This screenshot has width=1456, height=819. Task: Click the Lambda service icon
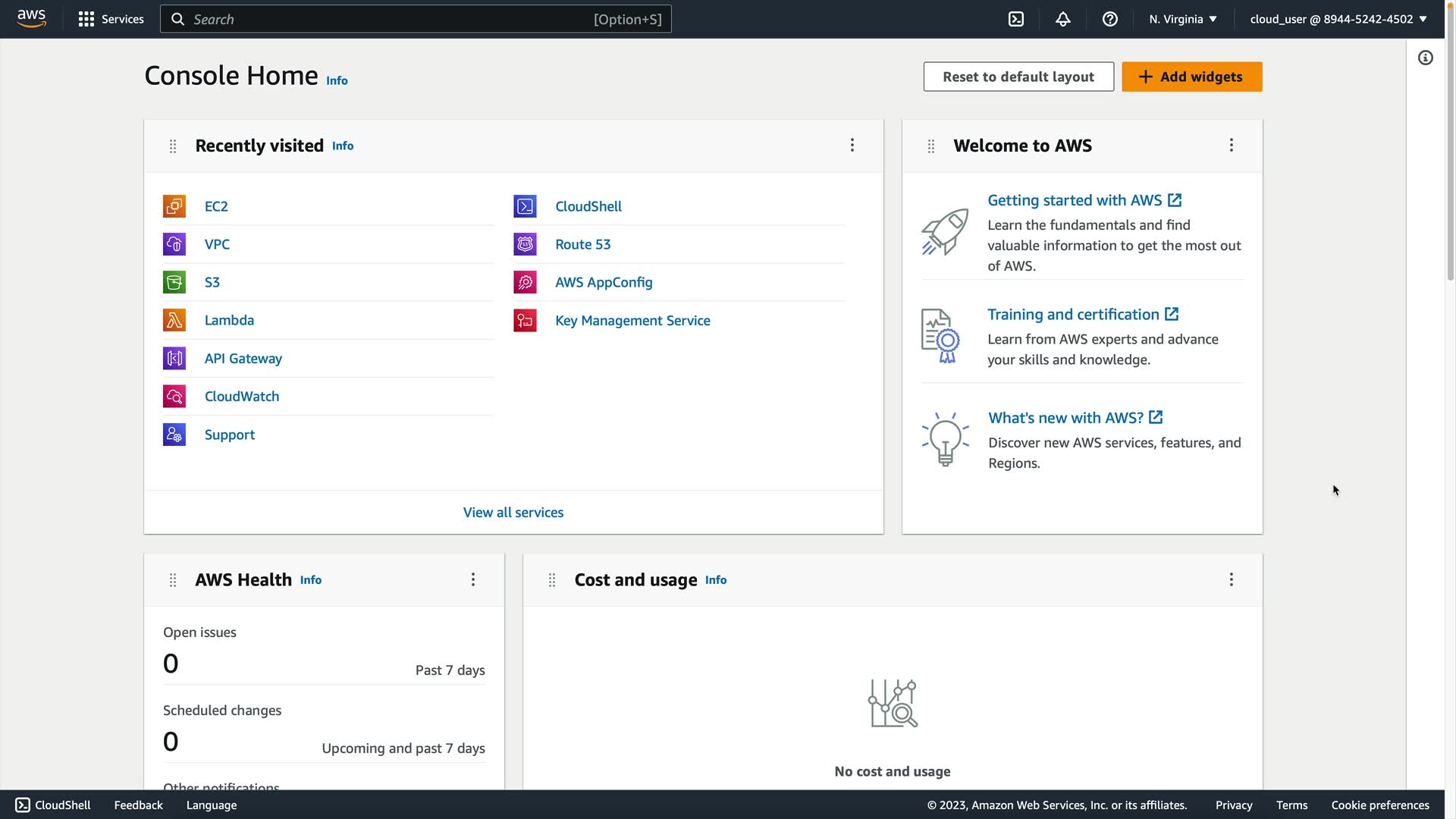(x=174, y=320)
